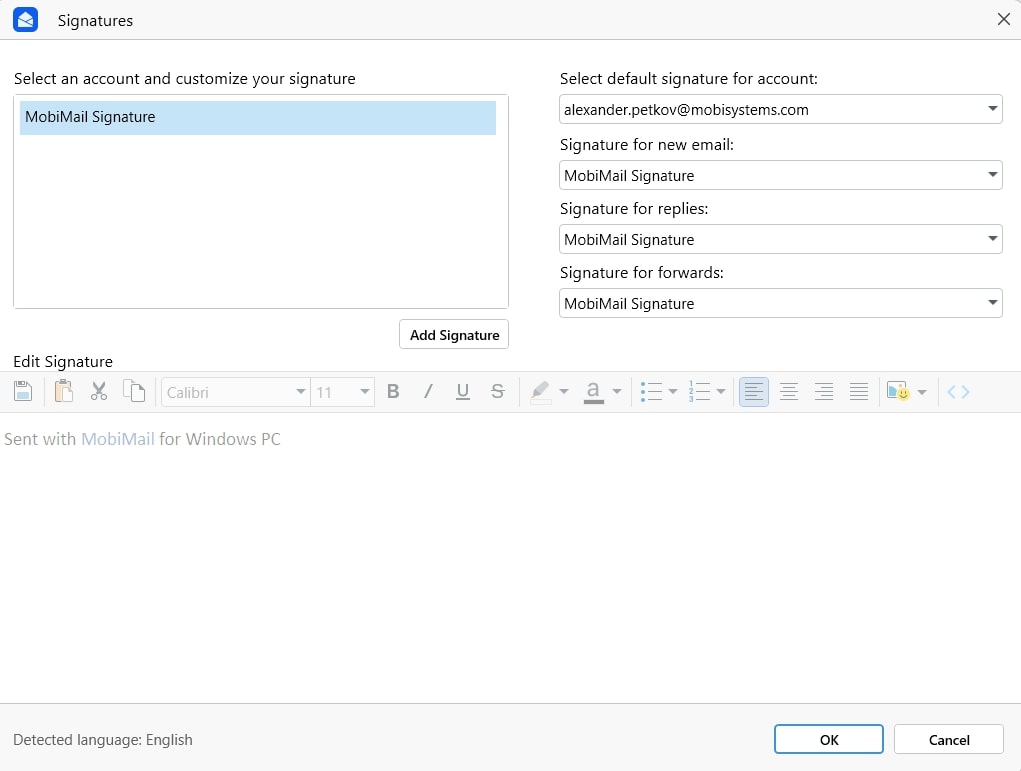The height and width of the screenshot is (771, 1021).
Task: Toggle bold formatting
Action: click(x=393, y=391)
